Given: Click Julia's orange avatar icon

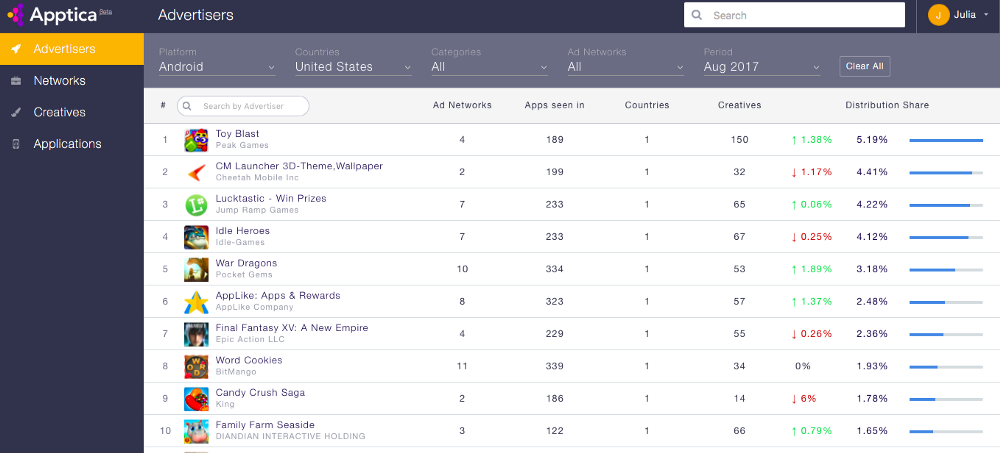Looking at the screenshot, I should click(x=938, y=15).
